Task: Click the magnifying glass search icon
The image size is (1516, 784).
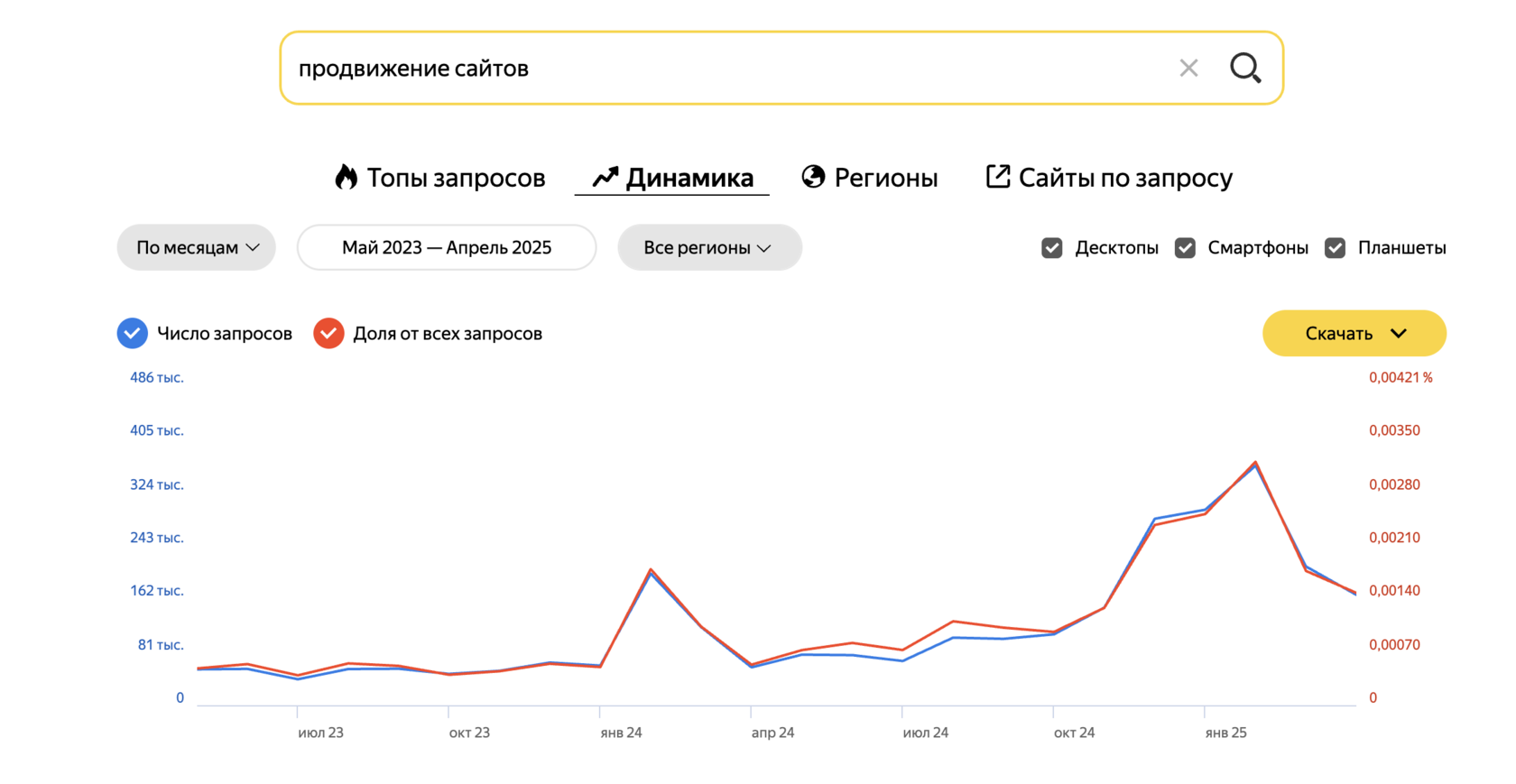Action: pyautogui.click(x=1245, y=68)
